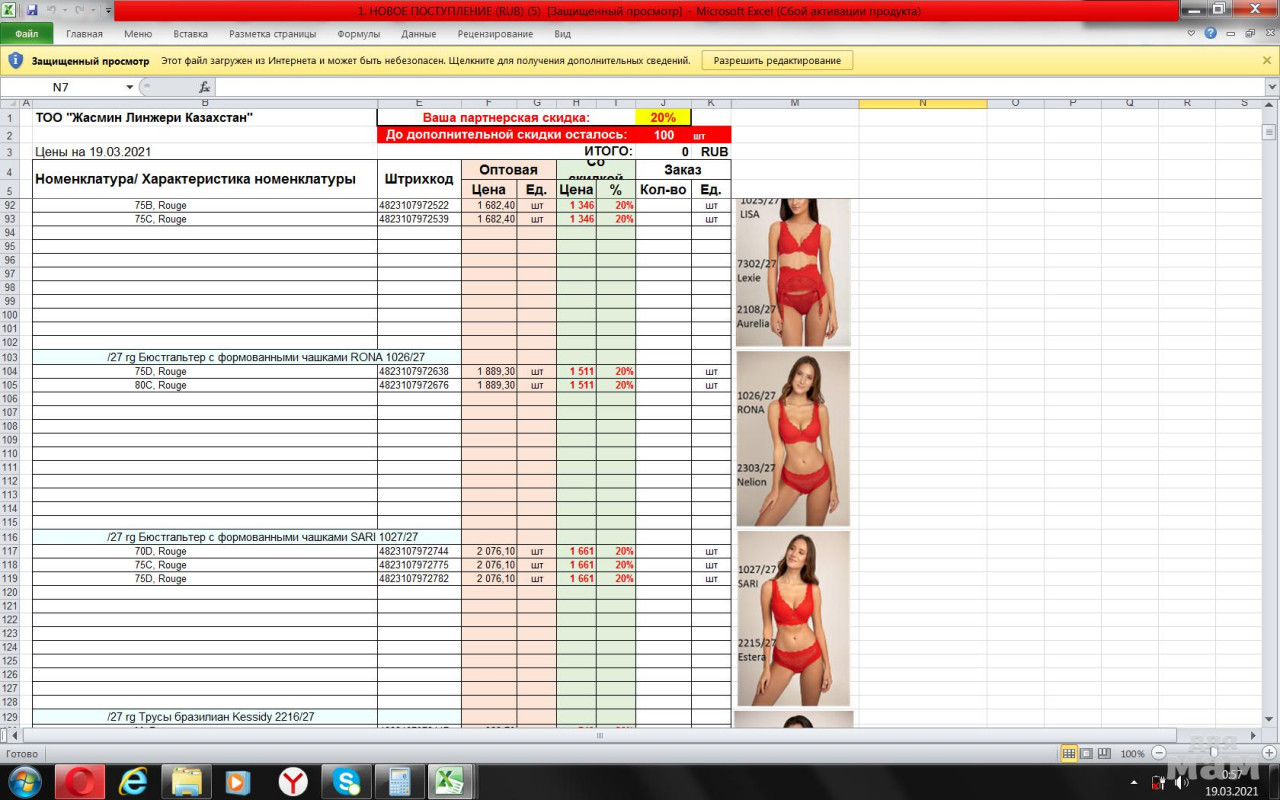The width and height of the screenshot is (1280, 800).
Task: Open the Calculator from the taskbar
Action: 400,781
